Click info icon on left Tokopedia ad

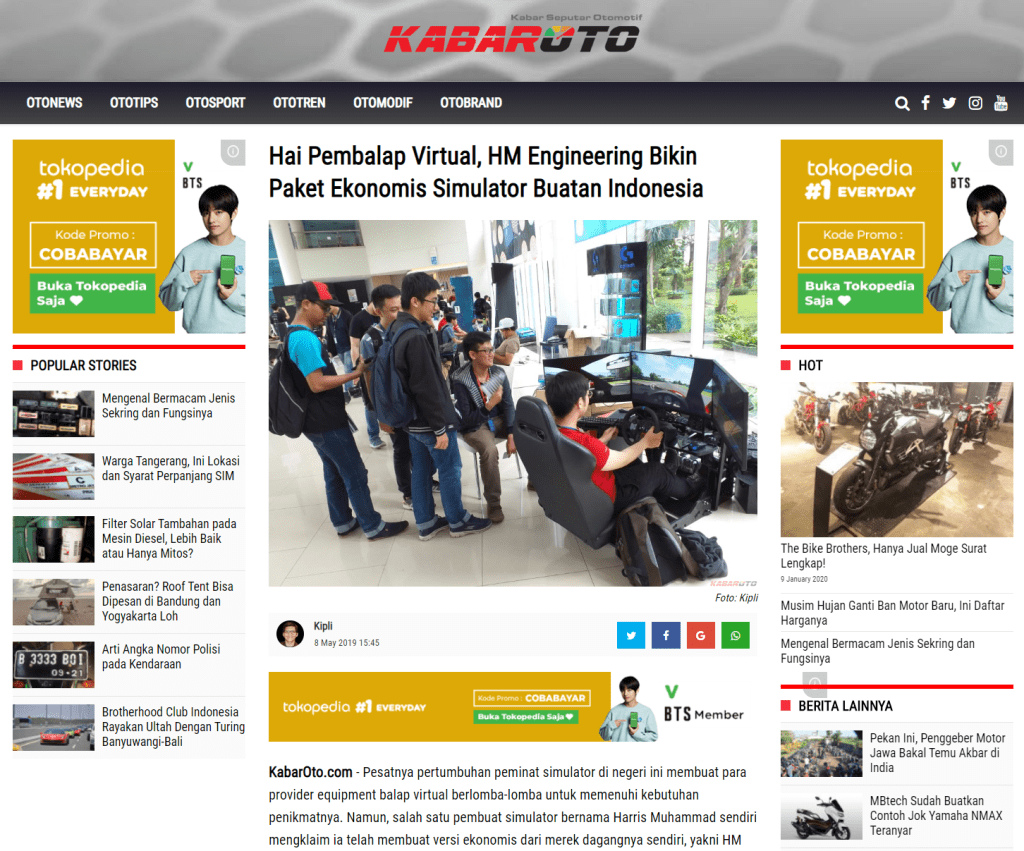(x=233, y=152)
